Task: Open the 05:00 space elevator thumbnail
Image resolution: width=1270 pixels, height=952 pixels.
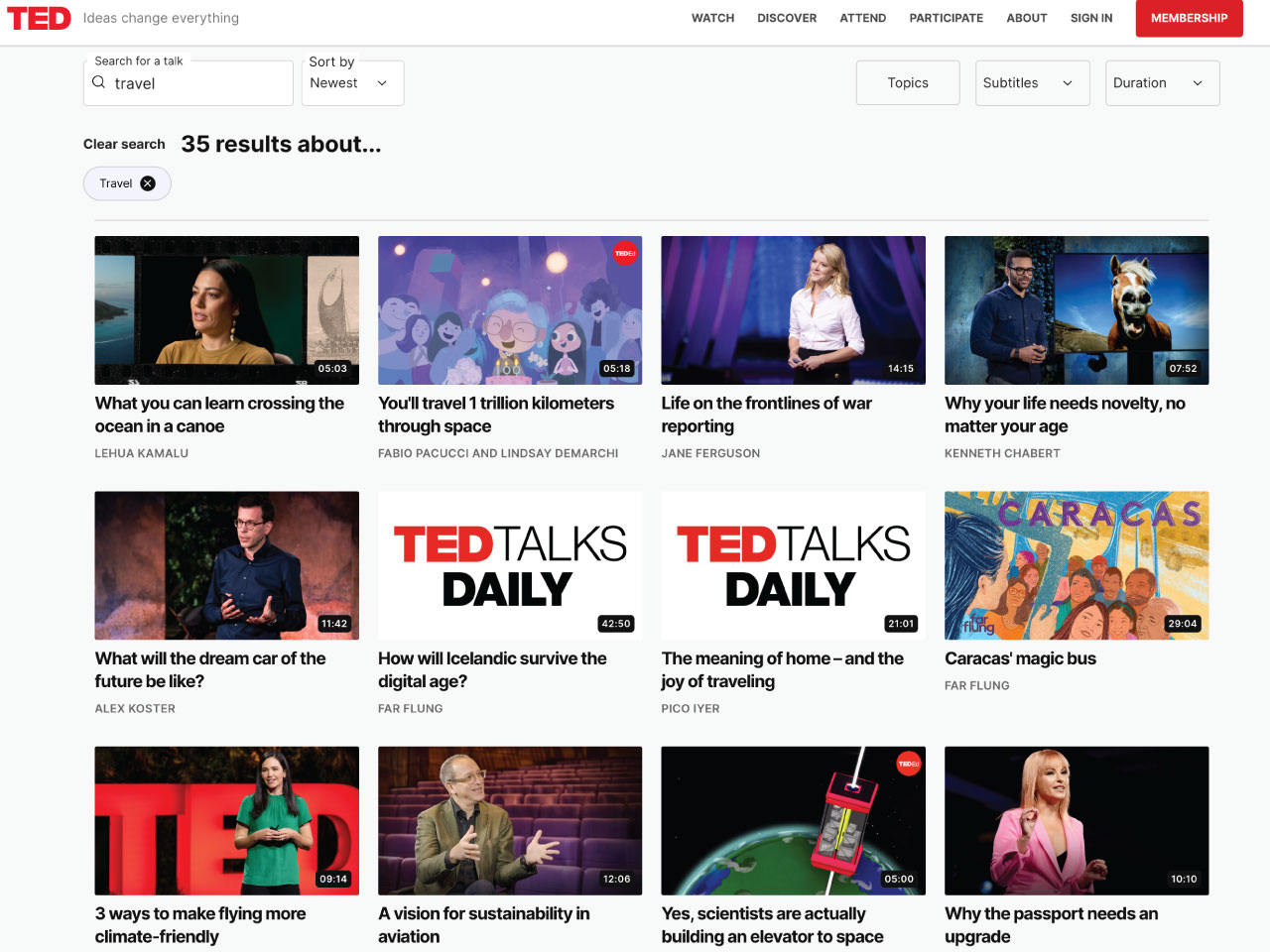Action: click(x=794, y=821)
